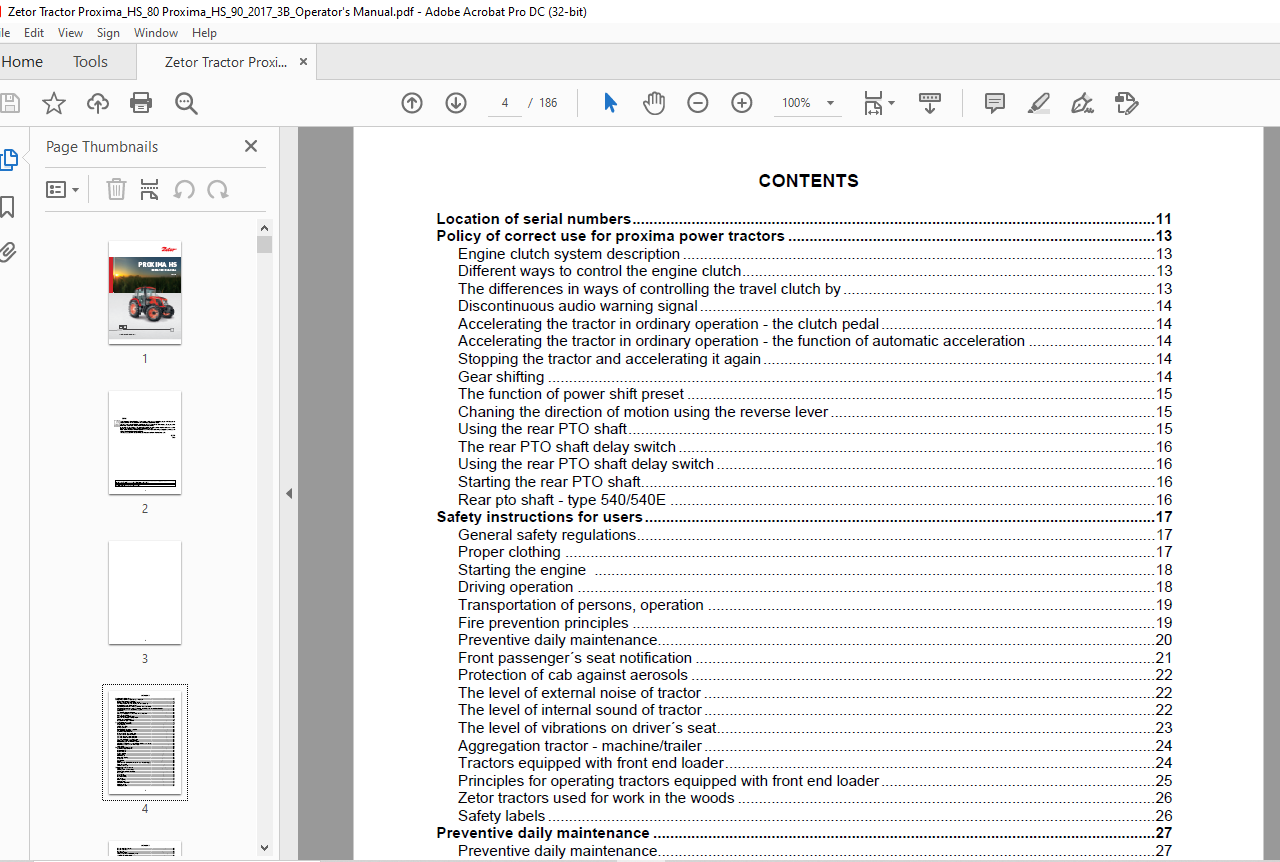Image resolution: width=1280 pixels, height=862 pixels.
Task: Close the Page Thumbnails panel
Action: click(251, 146)
